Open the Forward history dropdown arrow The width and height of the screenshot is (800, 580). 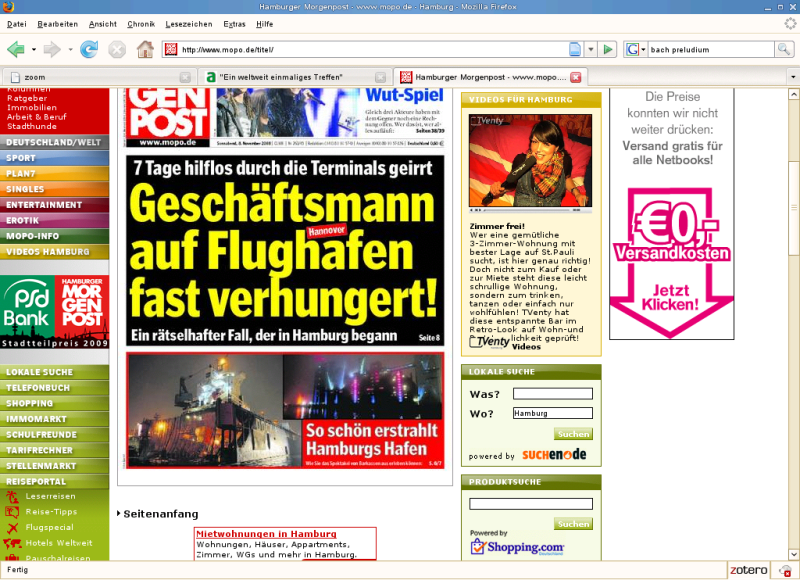70,49
